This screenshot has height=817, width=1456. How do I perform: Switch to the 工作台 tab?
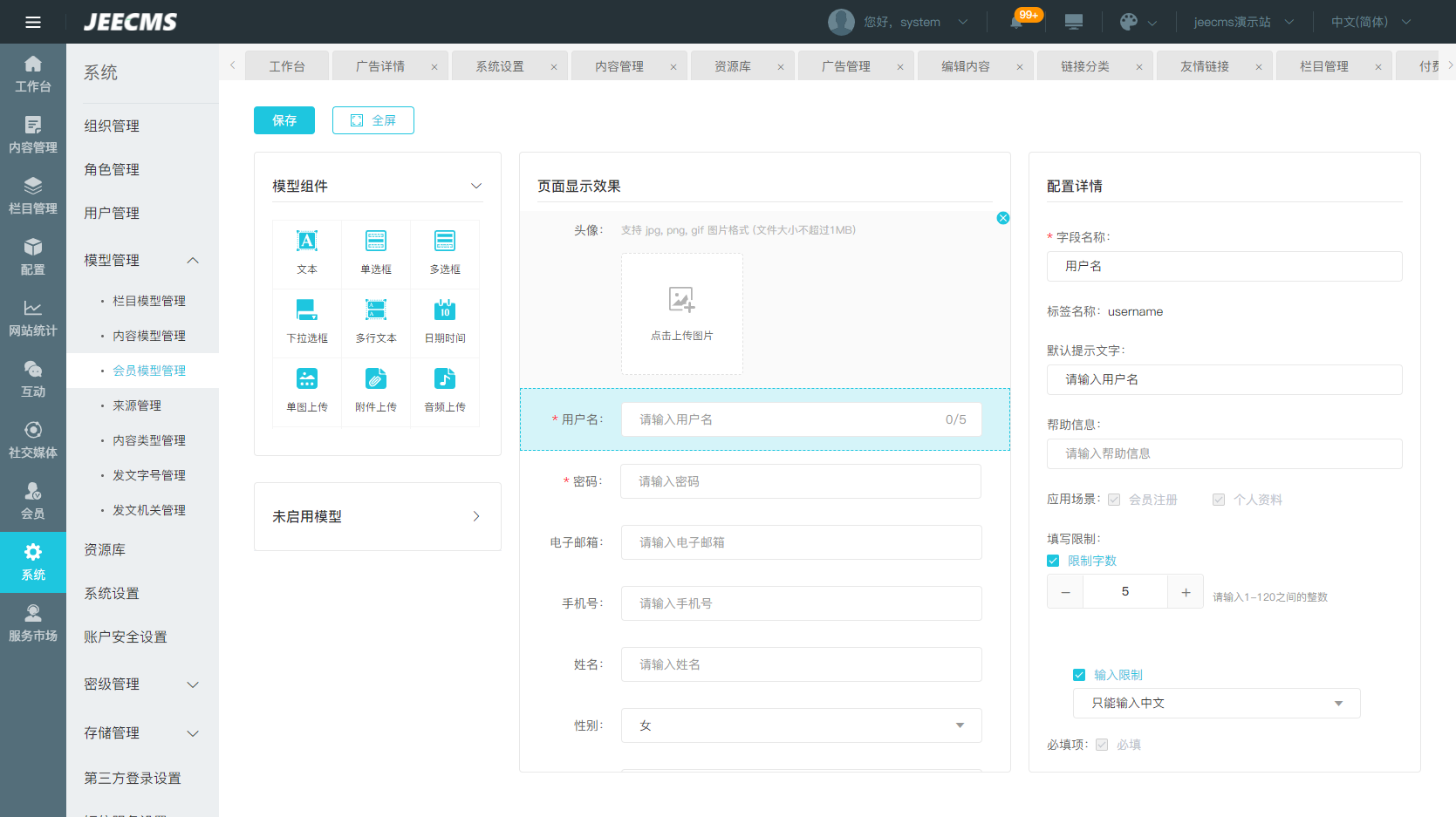tap(287, 66)
